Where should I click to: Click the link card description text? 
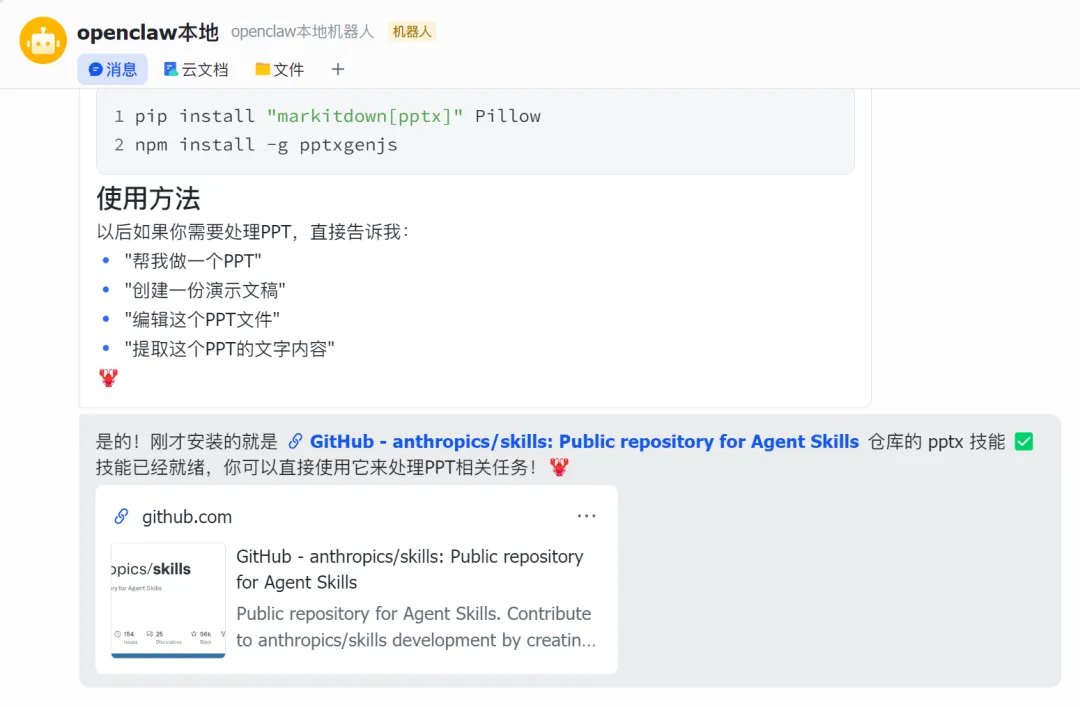point(414,627)
